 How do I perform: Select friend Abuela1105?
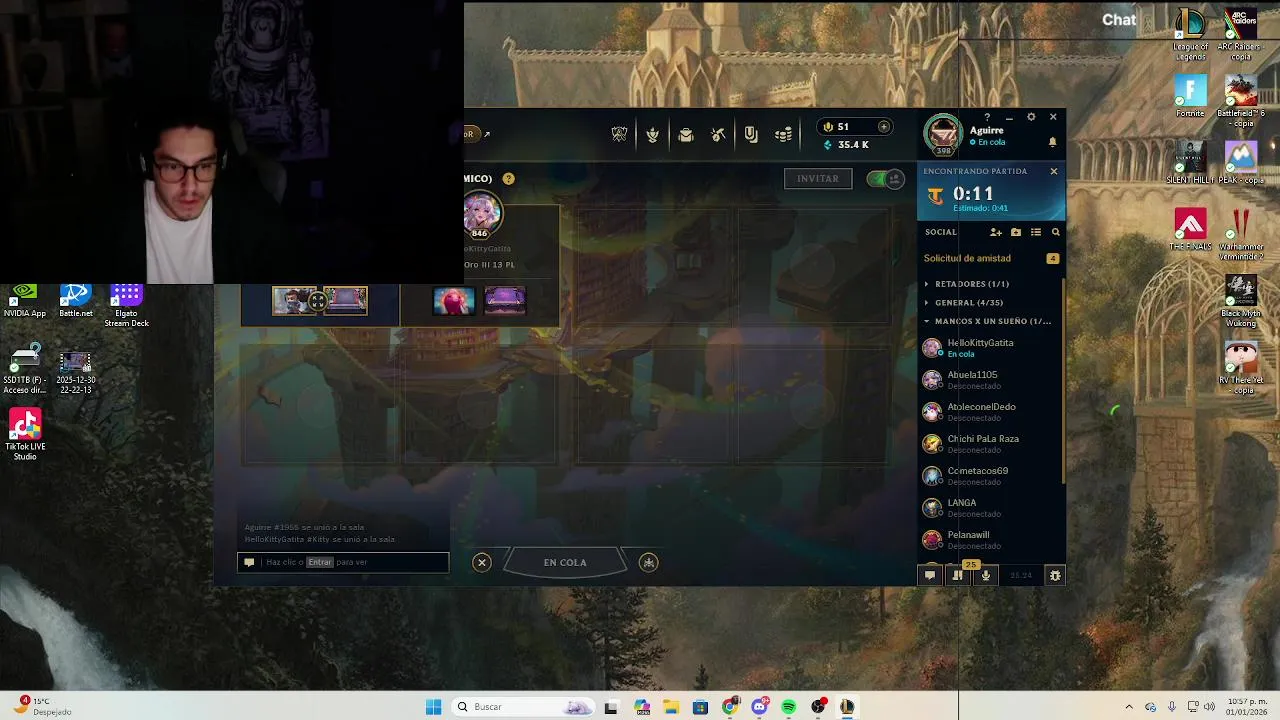989,379
